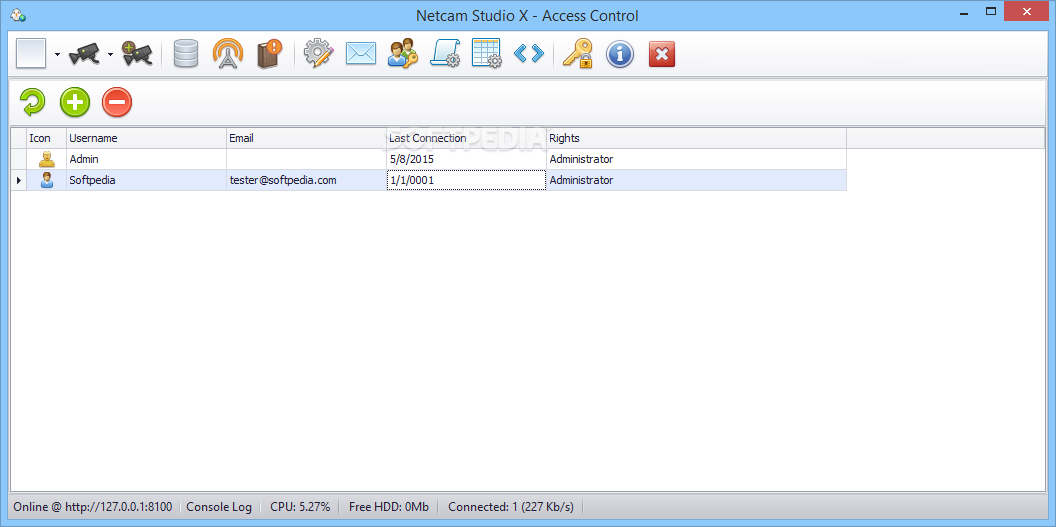The width and height of the screenshot is (1056, 527).
Task: Refresh the user list with green arrow
Action: 32,102
